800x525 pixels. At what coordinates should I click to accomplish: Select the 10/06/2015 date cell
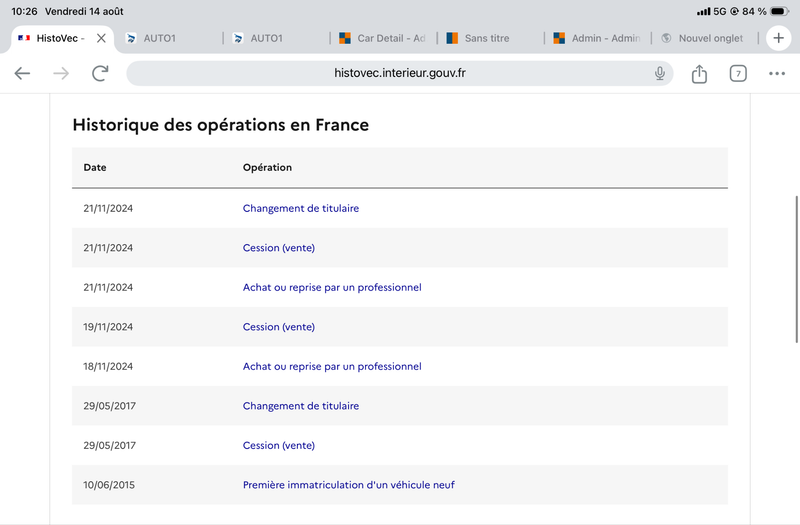point(109,485)
